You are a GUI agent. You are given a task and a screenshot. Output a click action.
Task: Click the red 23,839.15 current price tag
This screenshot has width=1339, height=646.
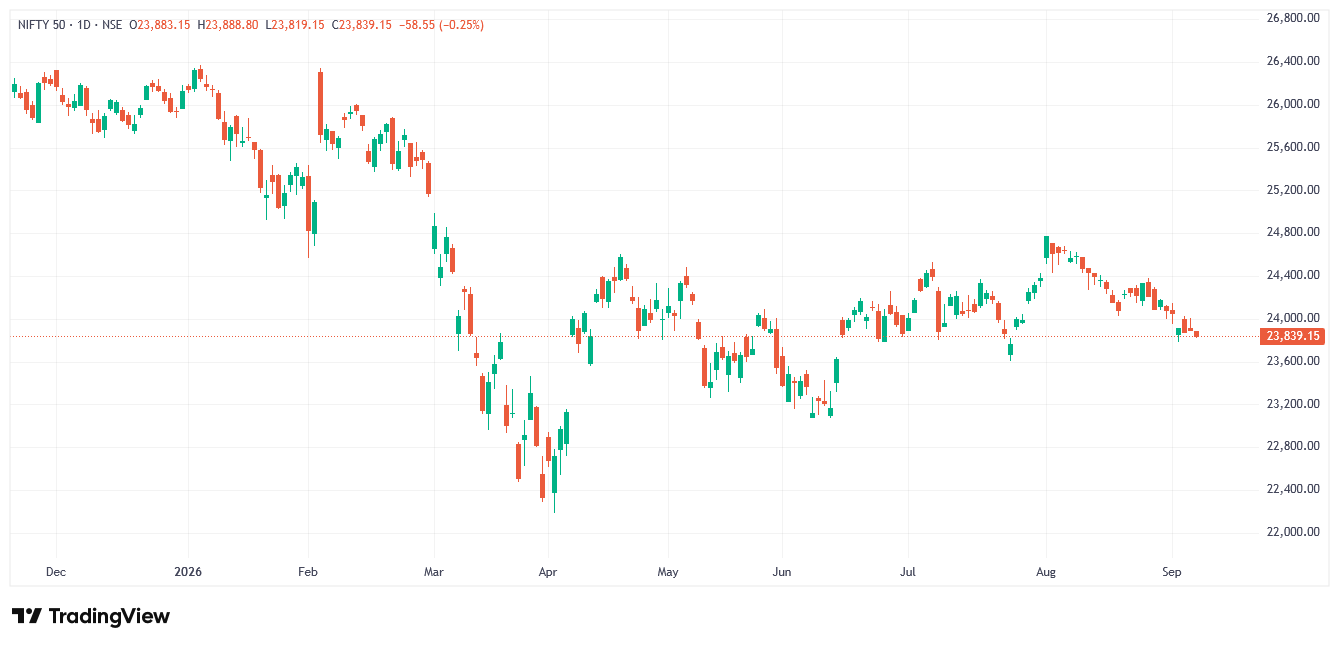coord(1294,336)
